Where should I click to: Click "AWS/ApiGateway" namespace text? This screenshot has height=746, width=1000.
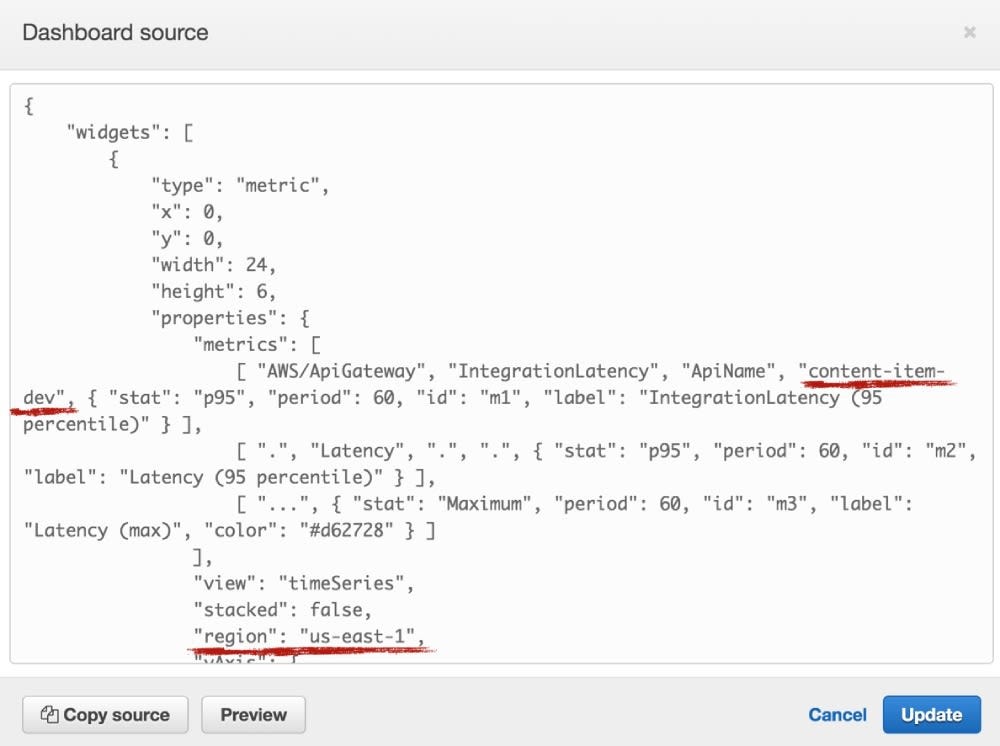pyautogui.click(x=341, y=371)
